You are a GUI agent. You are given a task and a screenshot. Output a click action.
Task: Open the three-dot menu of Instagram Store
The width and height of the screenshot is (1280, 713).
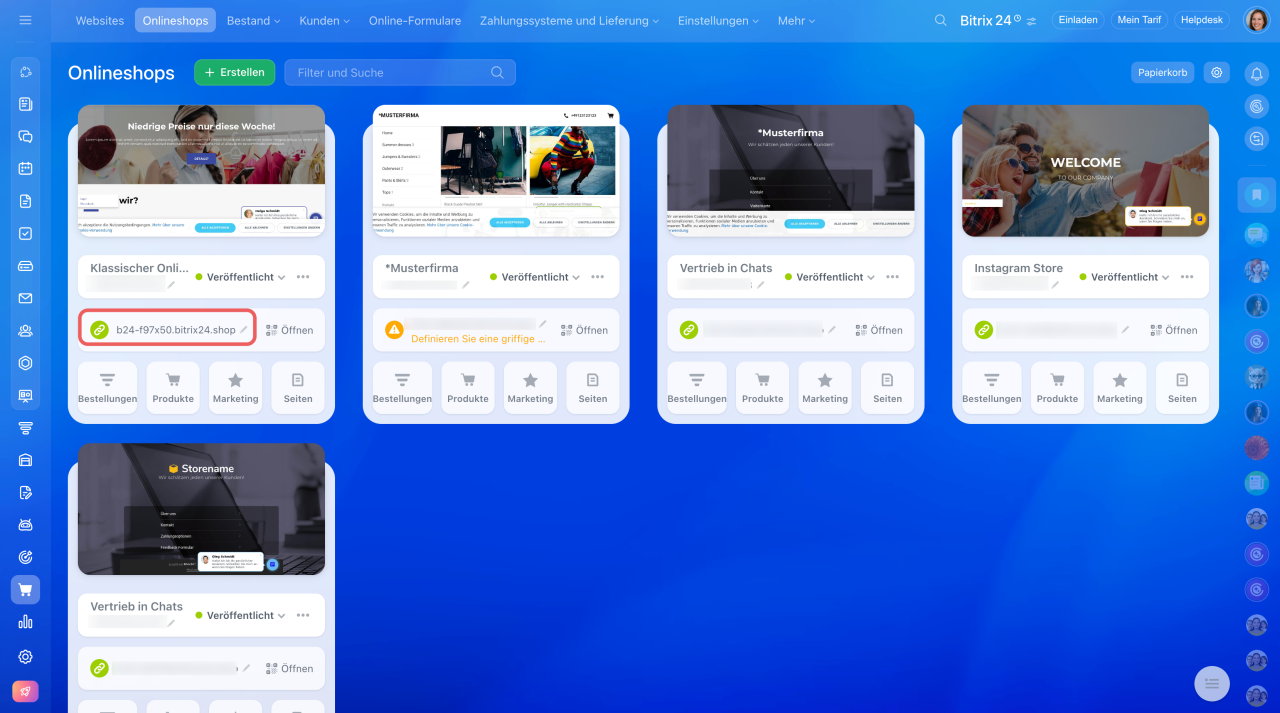1187,277
